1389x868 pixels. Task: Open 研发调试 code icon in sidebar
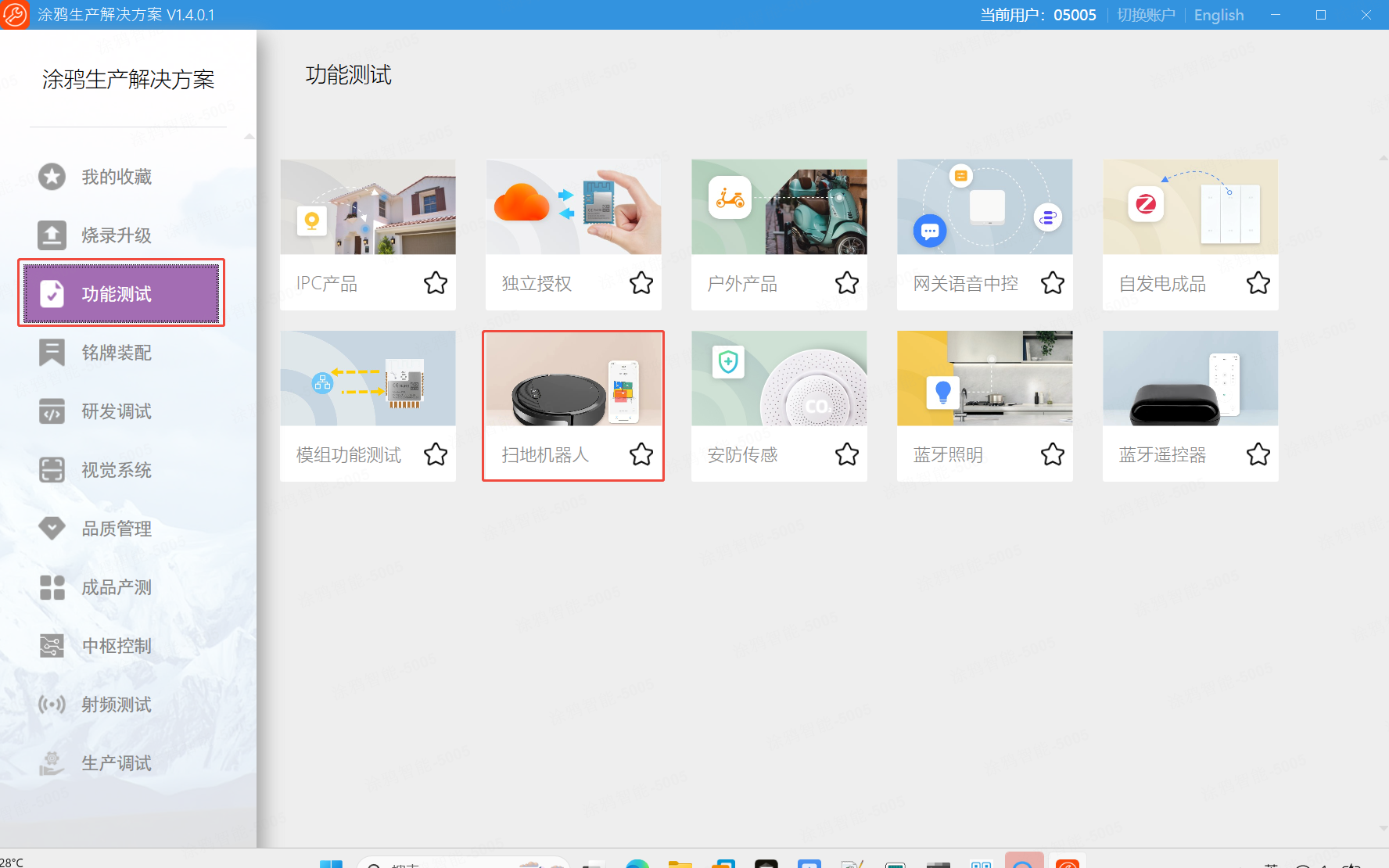tap(52, 411)
